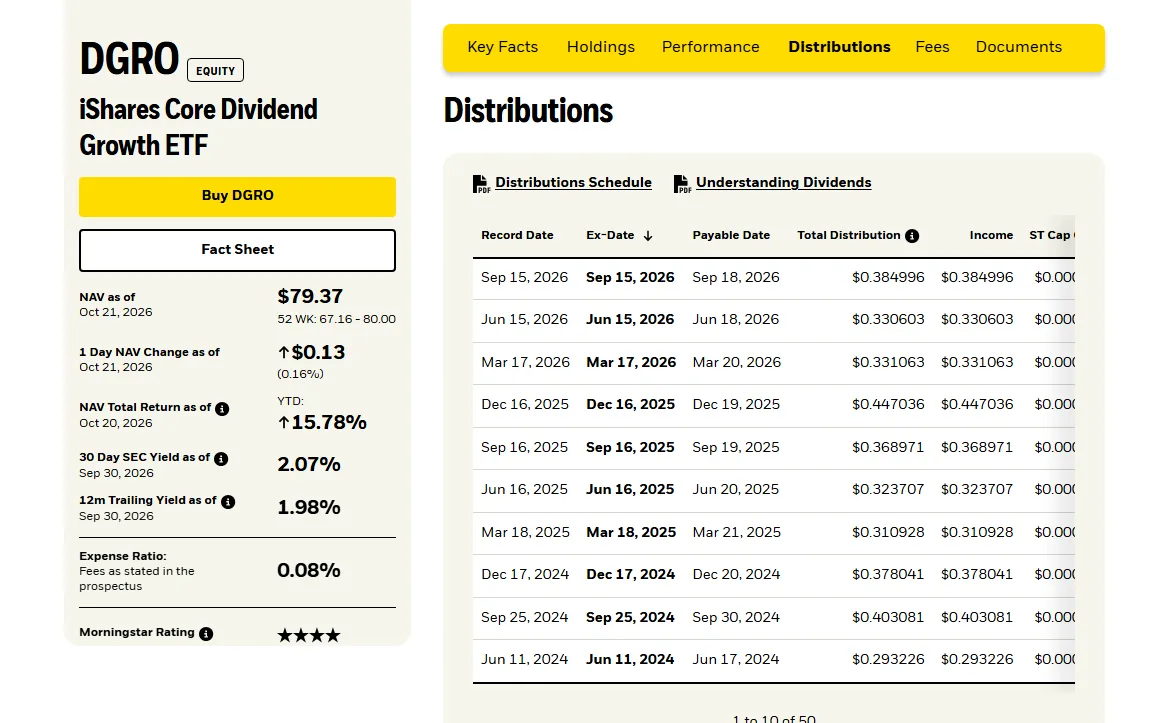Click PDF icon for Understanding Dividends

[682, 183]
